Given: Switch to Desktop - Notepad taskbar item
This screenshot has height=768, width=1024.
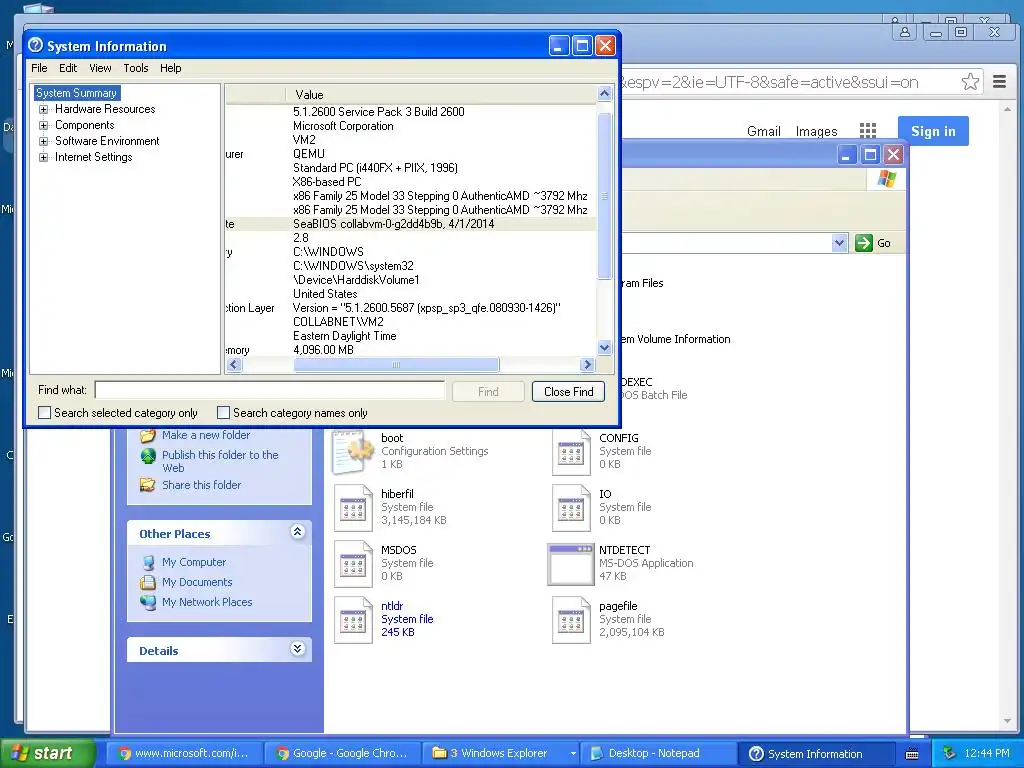Looking at the screenshot, I should [659, 754].
